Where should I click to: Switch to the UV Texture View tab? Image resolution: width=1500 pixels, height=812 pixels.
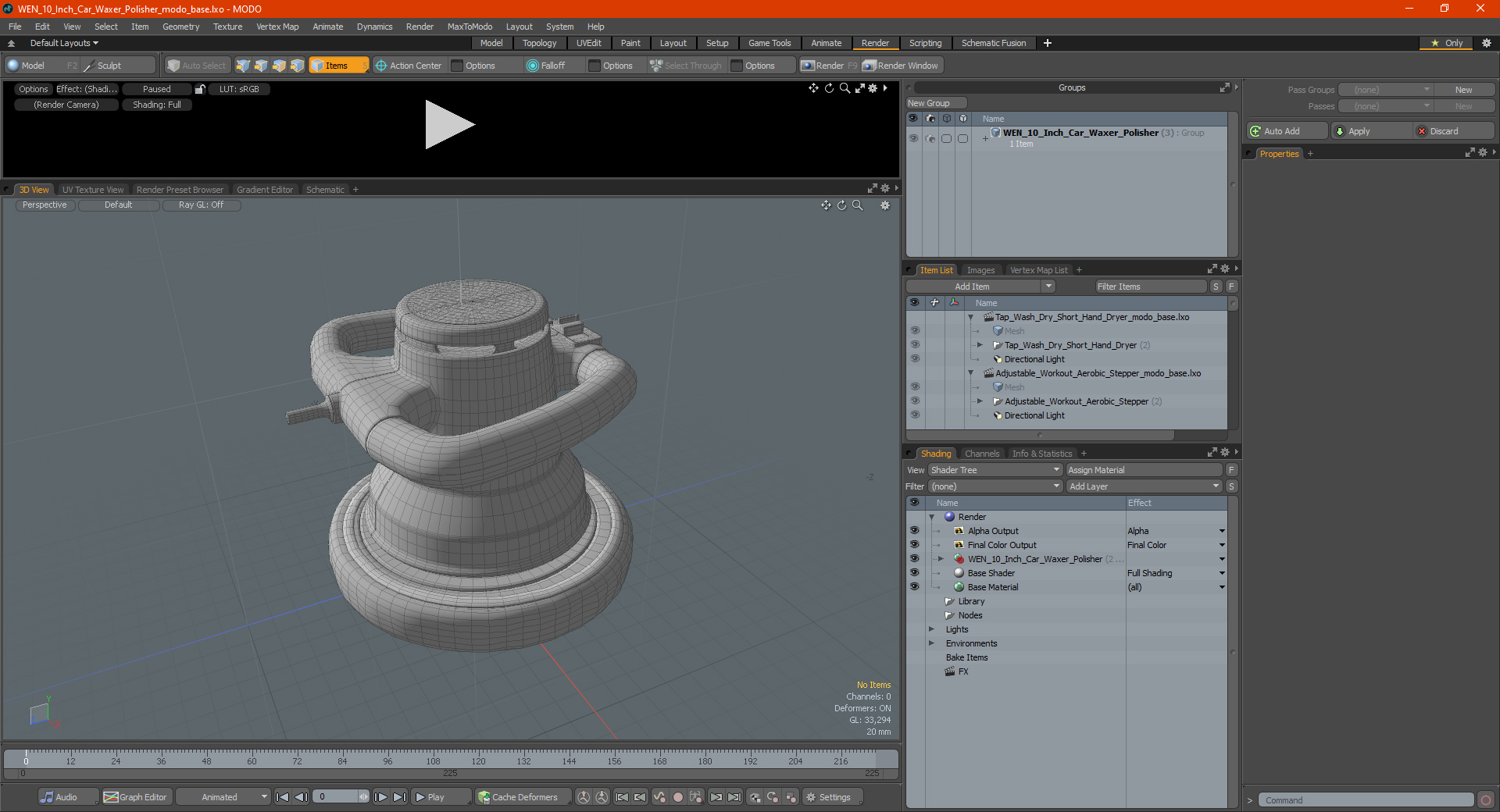93,190
